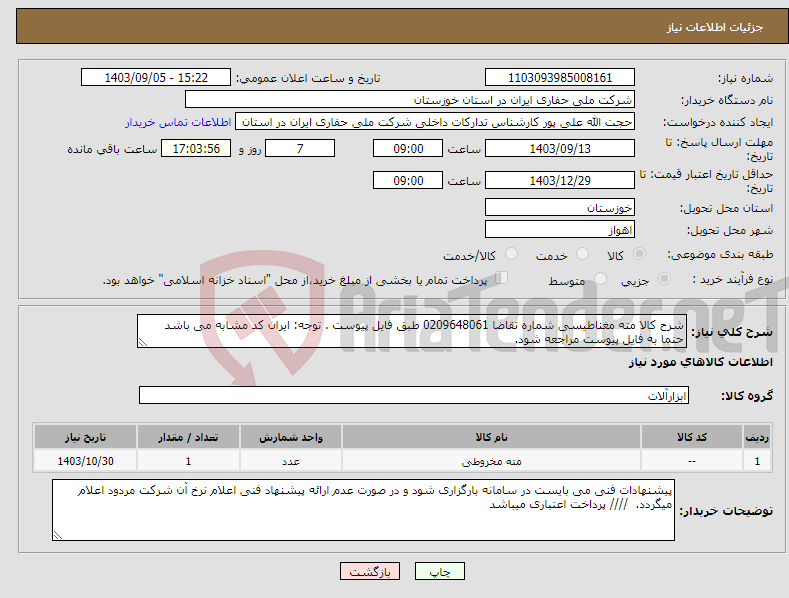This screenshot has width=789, height=598.
Task: Click the remaining time field 17:03:56
Action: click(196, 148)
